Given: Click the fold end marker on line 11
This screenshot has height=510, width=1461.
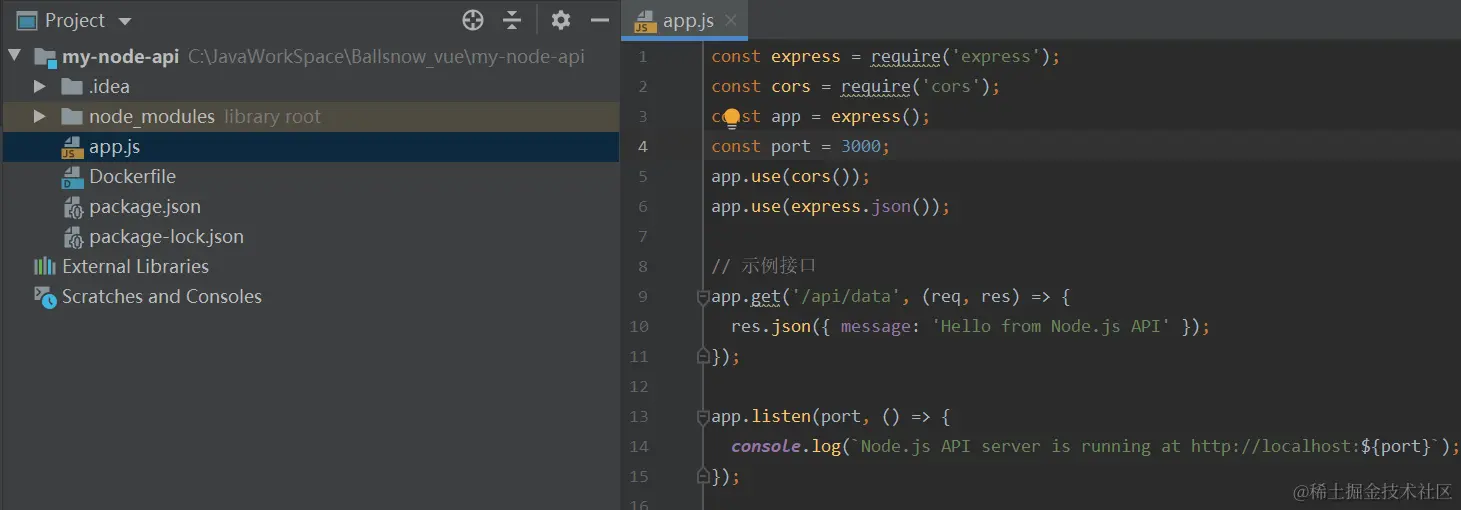Looking at the screenshot, I should click(703, 356).
